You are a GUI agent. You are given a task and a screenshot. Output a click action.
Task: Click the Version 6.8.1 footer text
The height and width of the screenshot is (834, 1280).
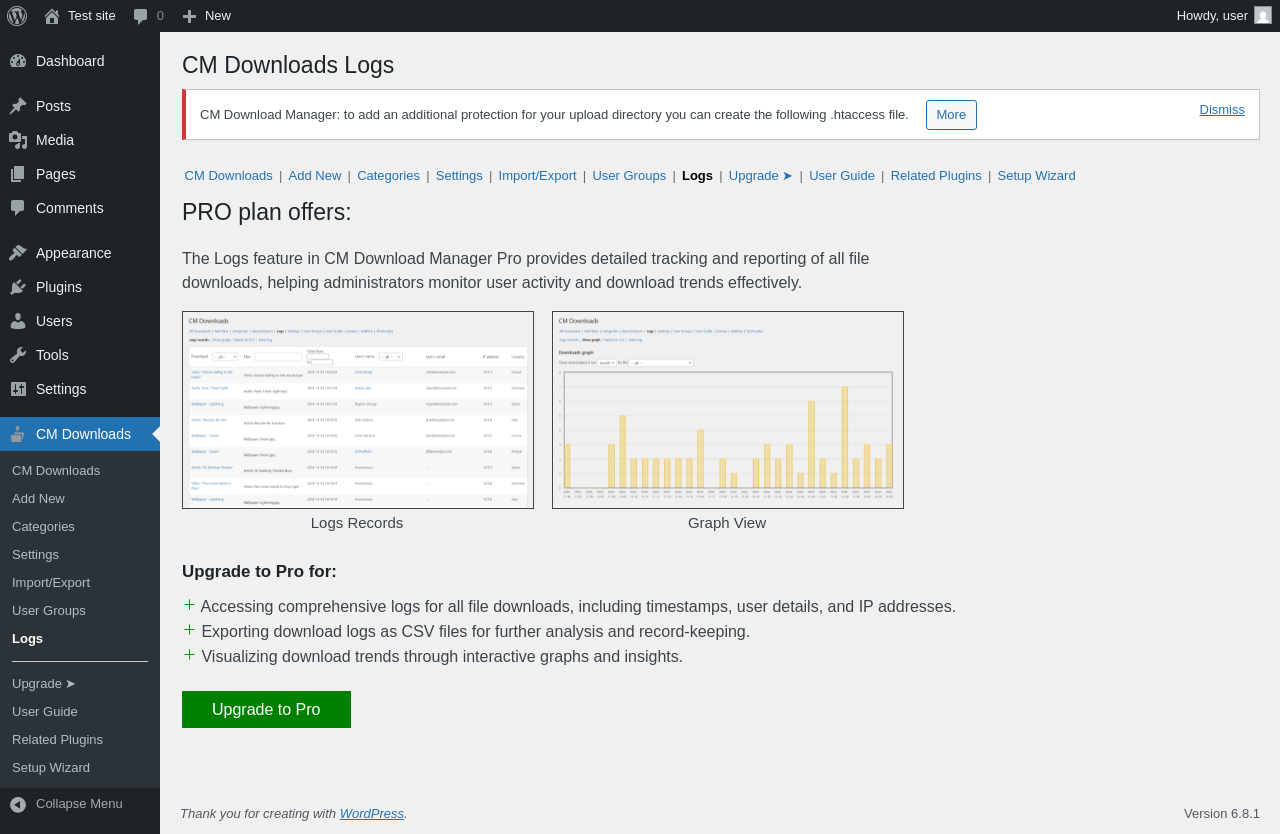[1222, 813]
